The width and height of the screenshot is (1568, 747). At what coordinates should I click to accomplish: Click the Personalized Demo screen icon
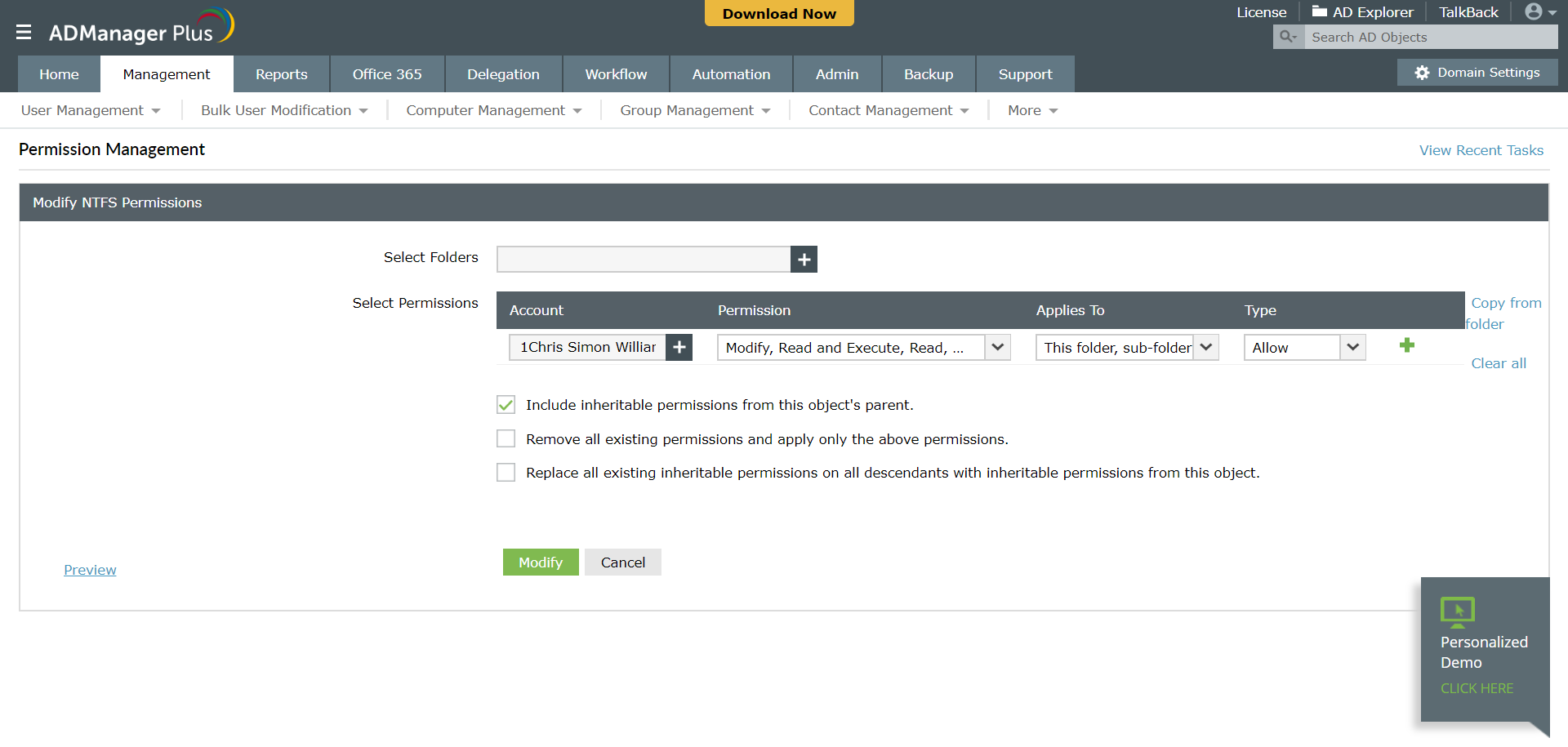pyautogui.click(x=1457, y=611)
